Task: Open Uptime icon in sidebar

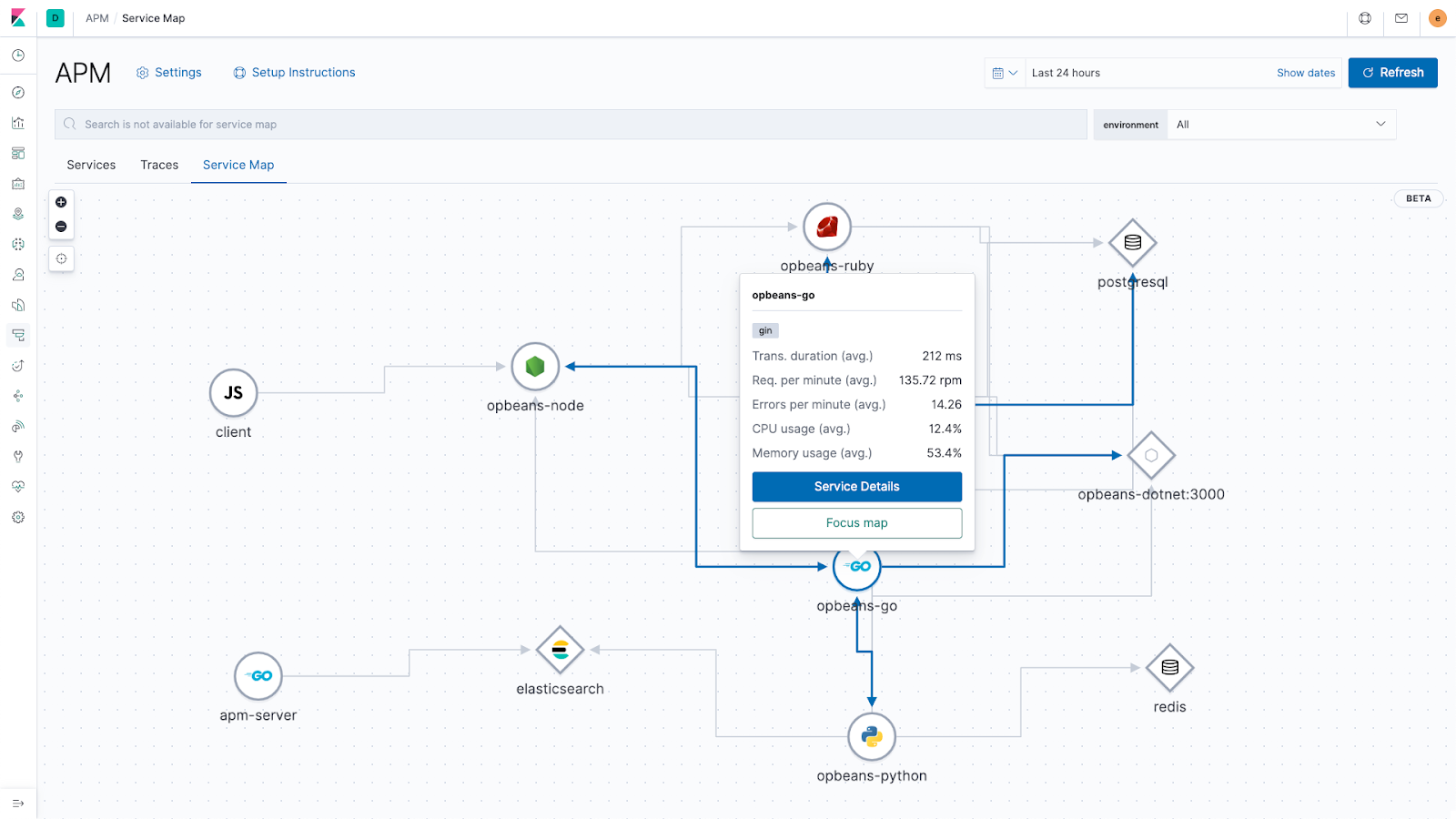Action: [x=18, y=365]
